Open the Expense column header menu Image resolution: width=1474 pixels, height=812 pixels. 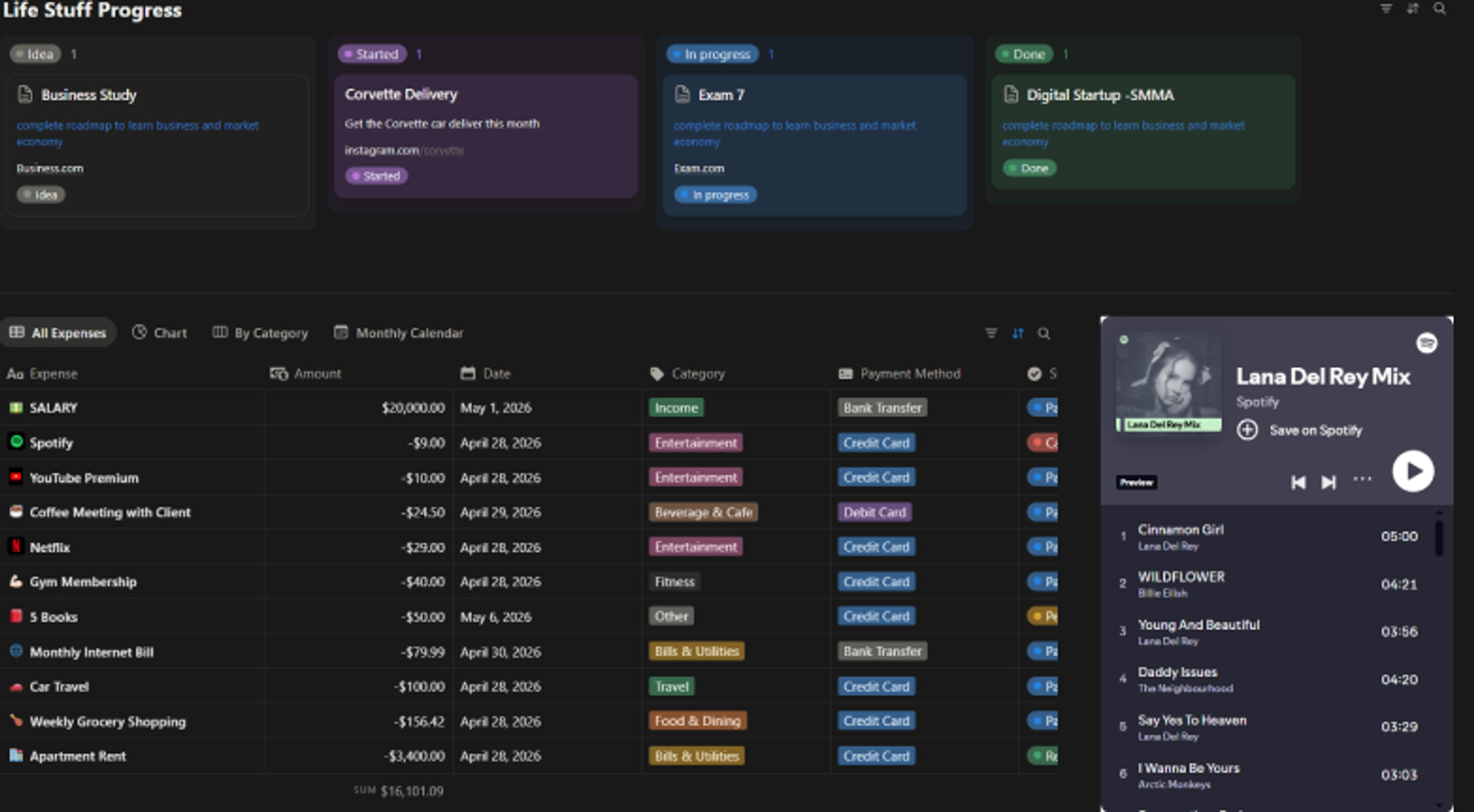pyautogui.click(x=42, y=373)
